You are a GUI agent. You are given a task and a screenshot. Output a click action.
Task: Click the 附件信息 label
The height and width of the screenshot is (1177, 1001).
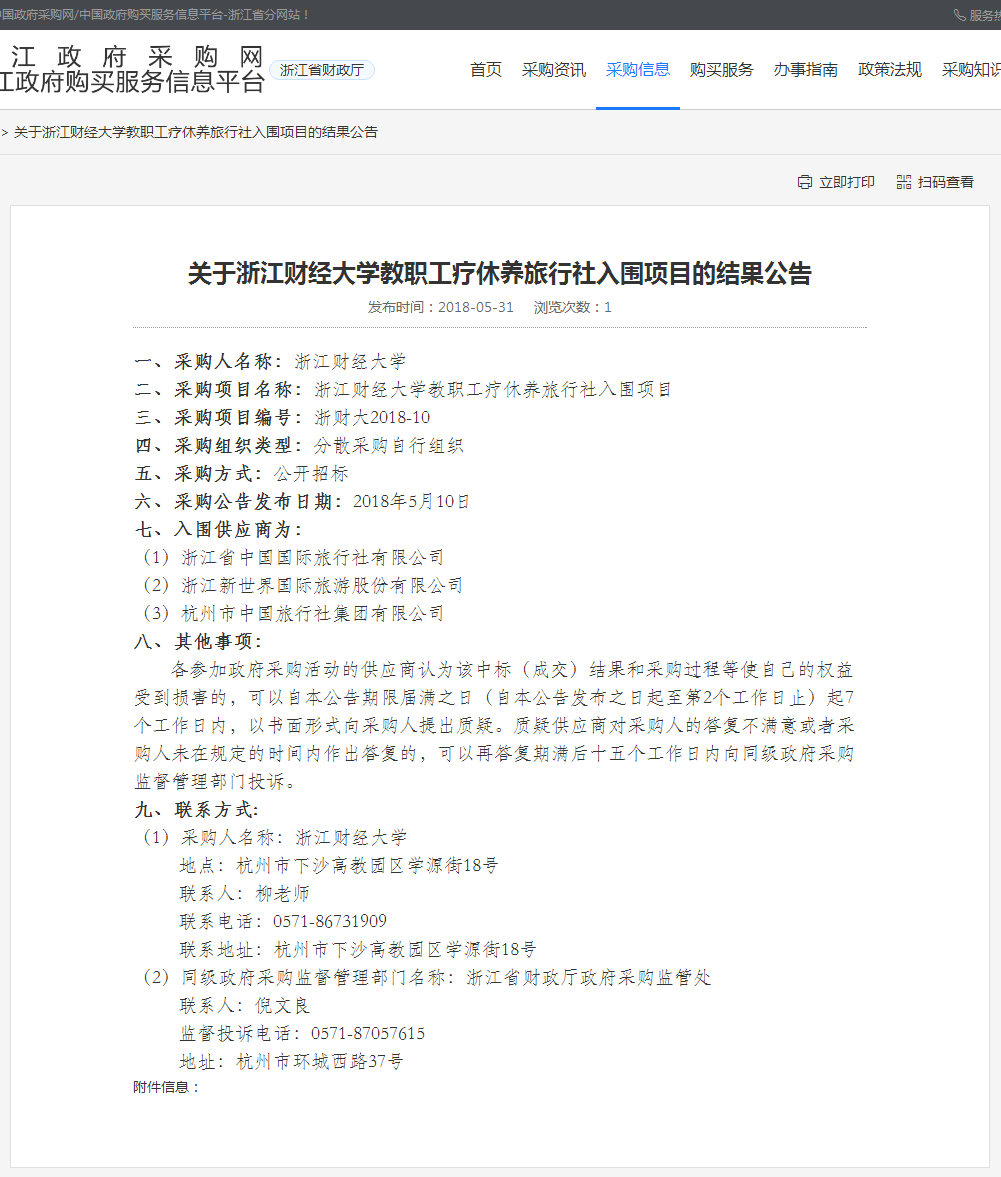click(167, 1087)
